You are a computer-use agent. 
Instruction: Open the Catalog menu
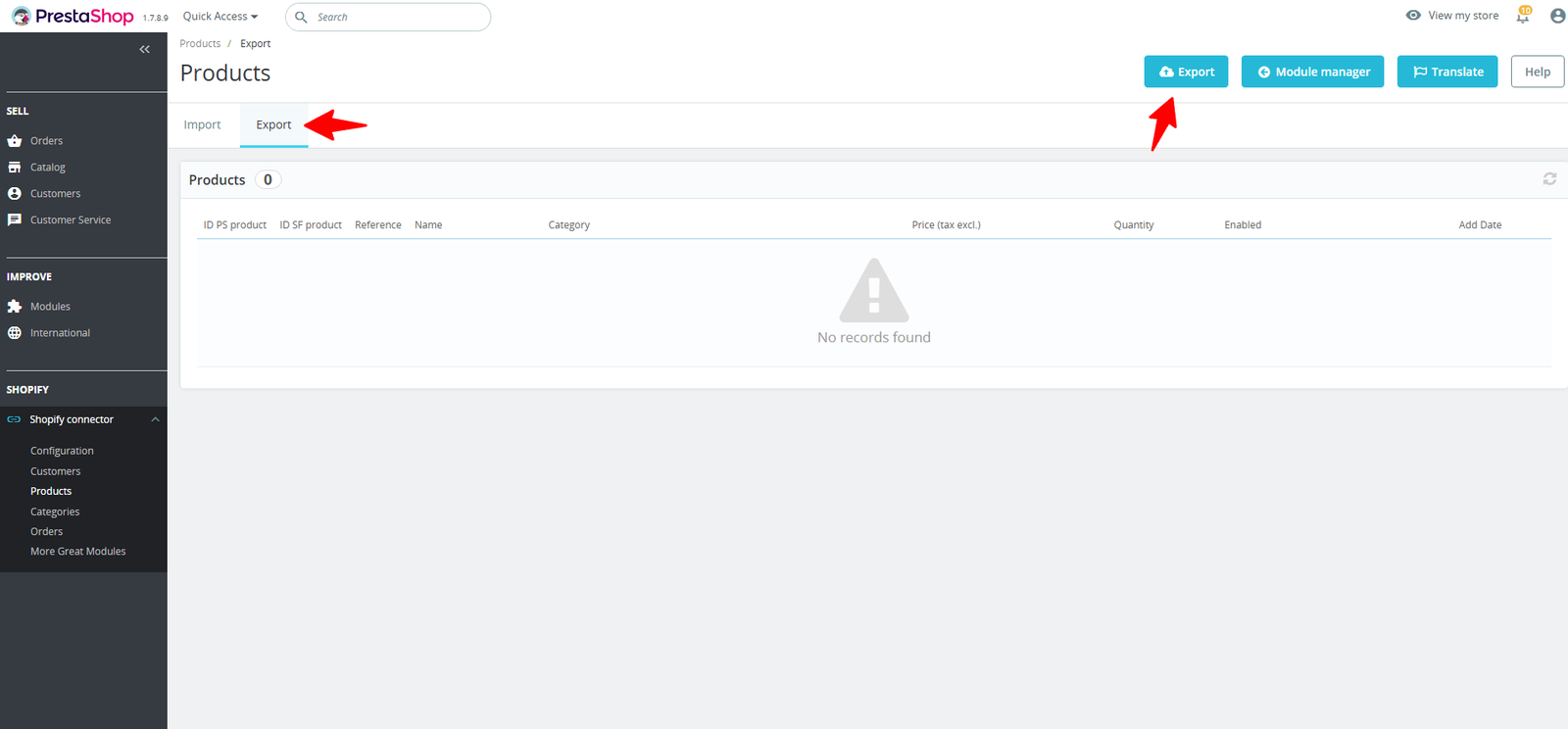click(48, 168)
